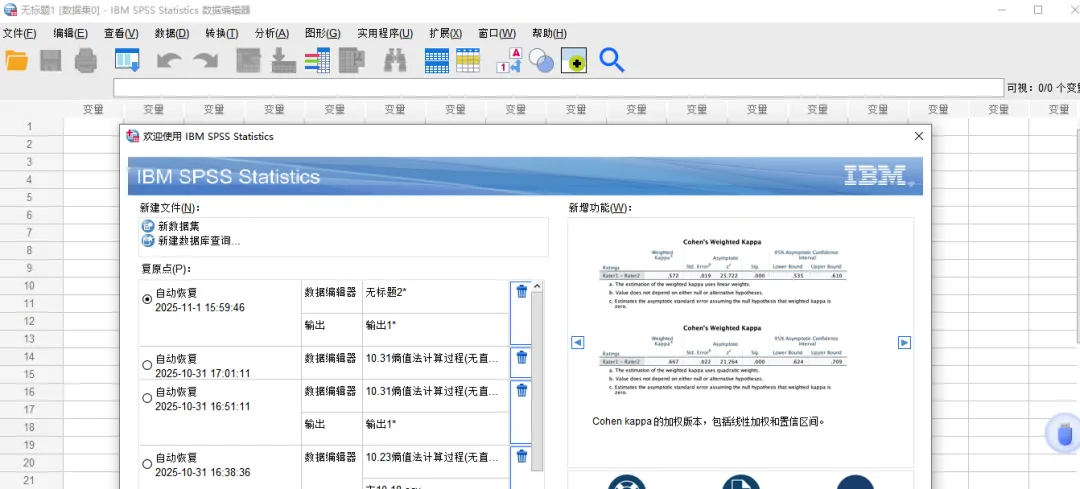This screenshot has height=489, width=1080.
Task: Select row 5 header in data grid
Action: click(x=30, y=197)
